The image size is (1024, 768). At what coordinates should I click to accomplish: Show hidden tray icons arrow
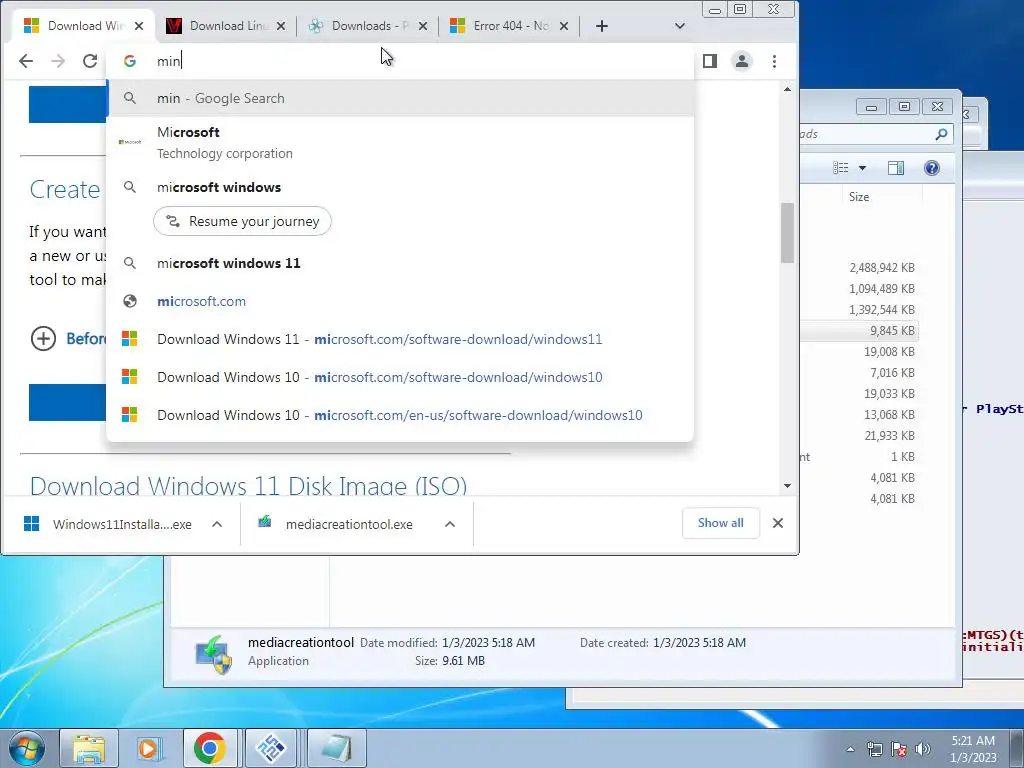coord(850,749)
